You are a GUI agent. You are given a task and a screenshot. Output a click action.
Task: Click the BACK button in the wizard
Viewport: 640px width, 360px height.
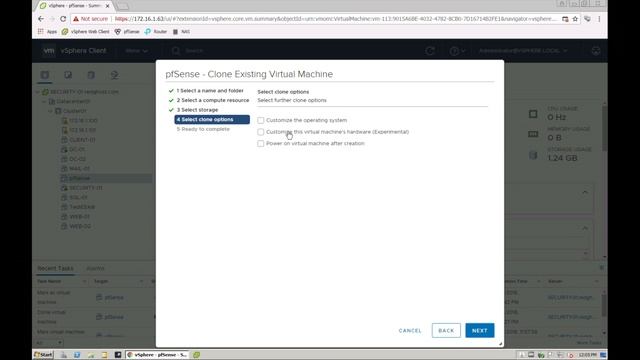click(x=446, y=331)
